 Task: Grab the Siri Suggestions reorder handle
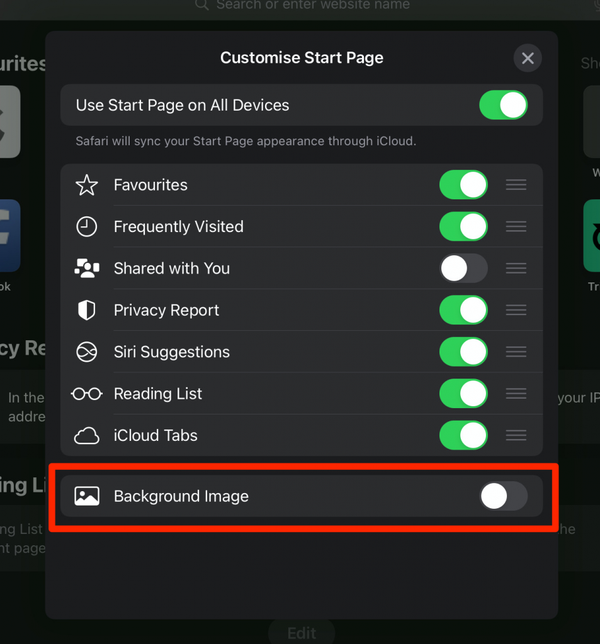pyautogui.click(x=516, y=352)
